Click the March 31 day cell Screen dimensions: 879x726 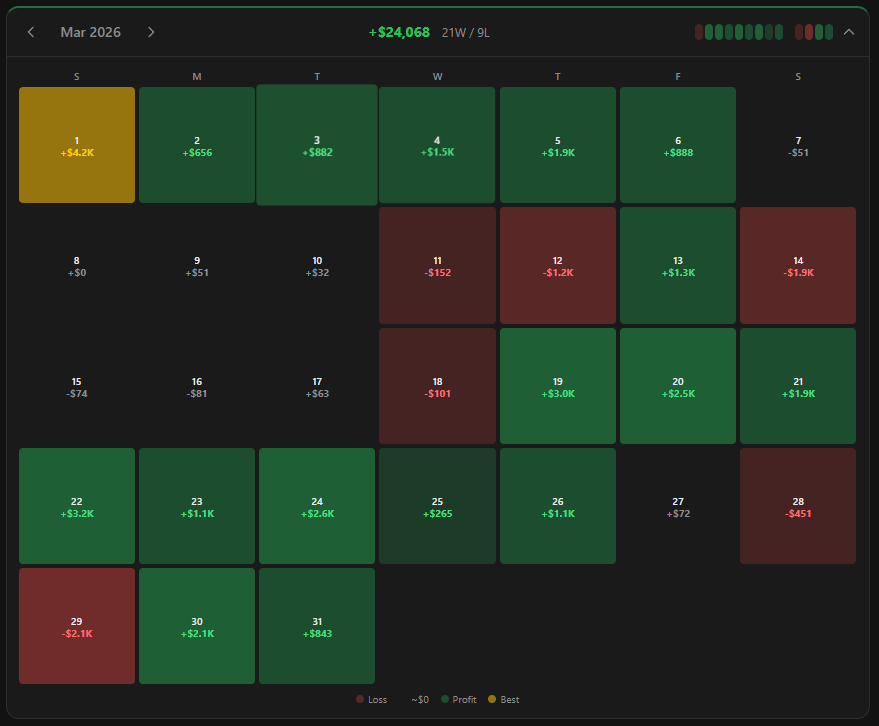tap(317, 626)
